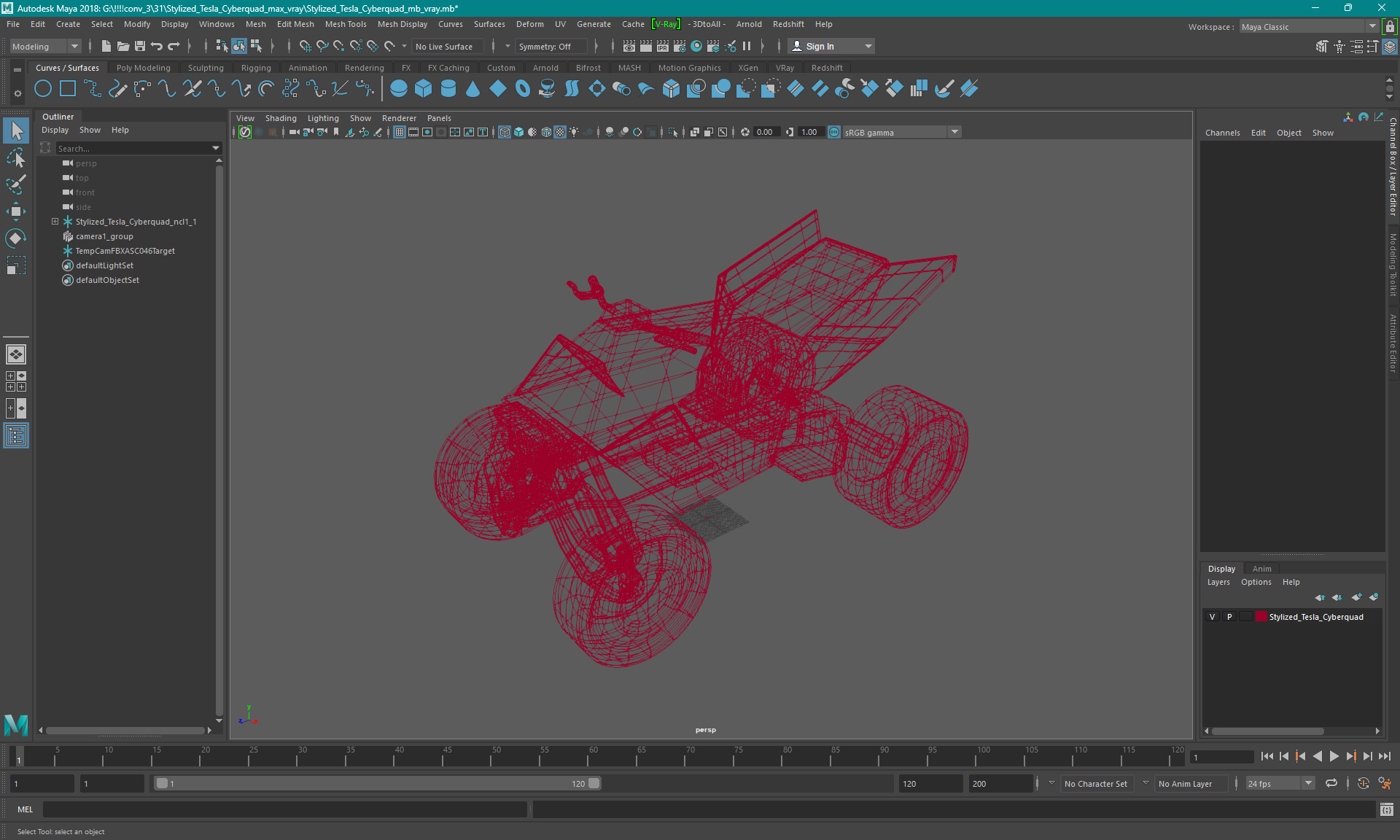Click the Rendering tab in menu bar
The width and height of the screenshot is (1400, 840).
coord(365,67)
